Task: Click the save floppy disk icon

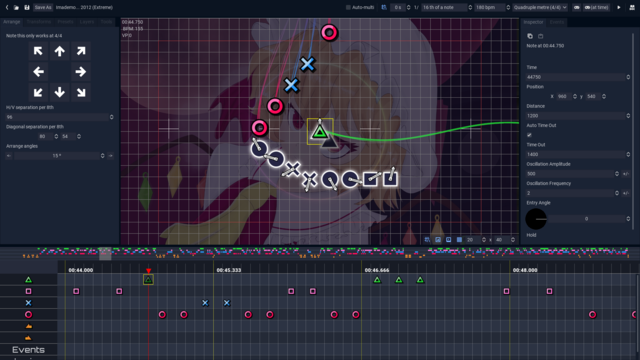Action: tap(27, 7)
